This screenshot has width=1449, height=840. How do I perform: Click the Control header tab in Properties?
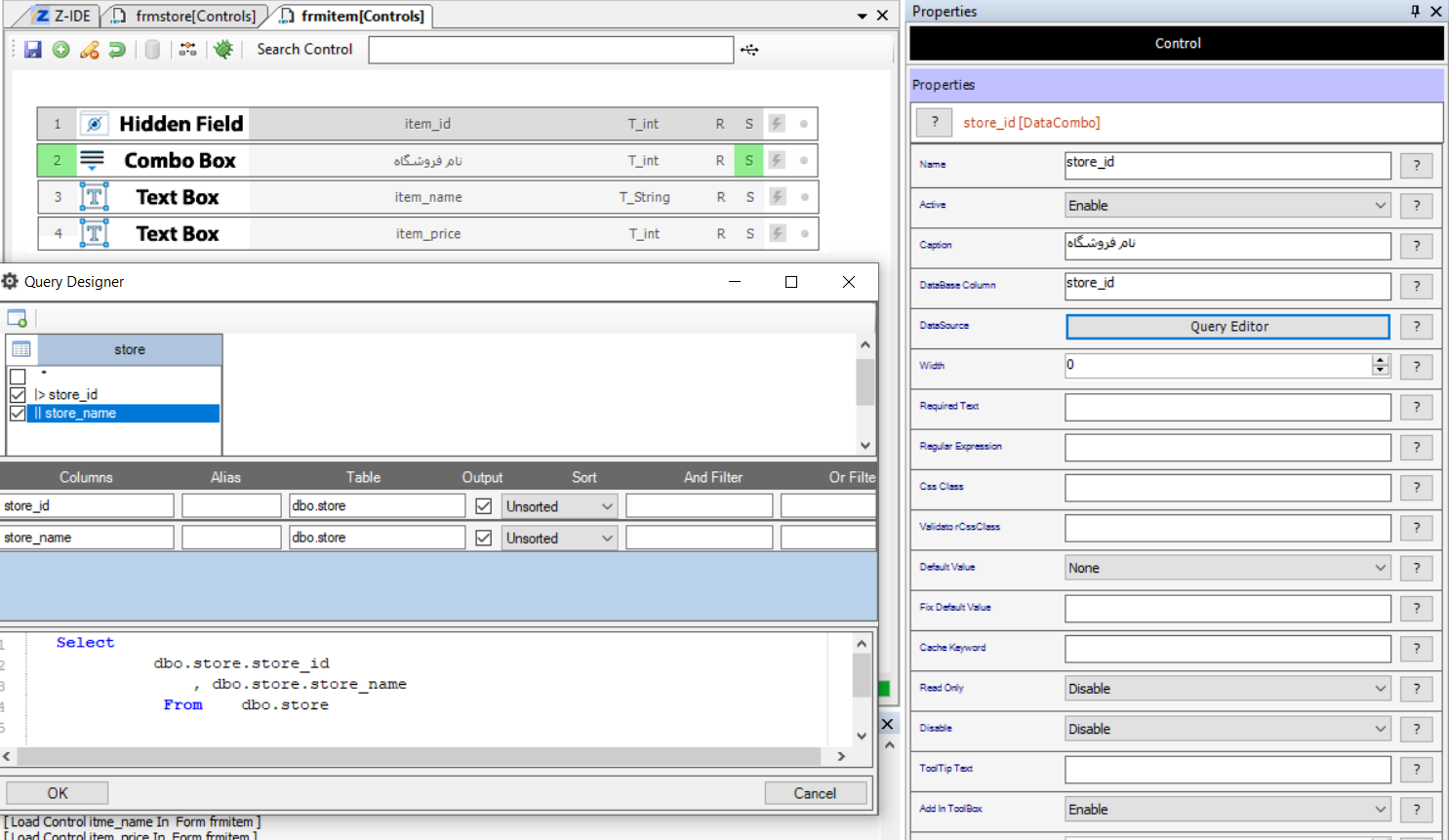(x=1177, y=43)
